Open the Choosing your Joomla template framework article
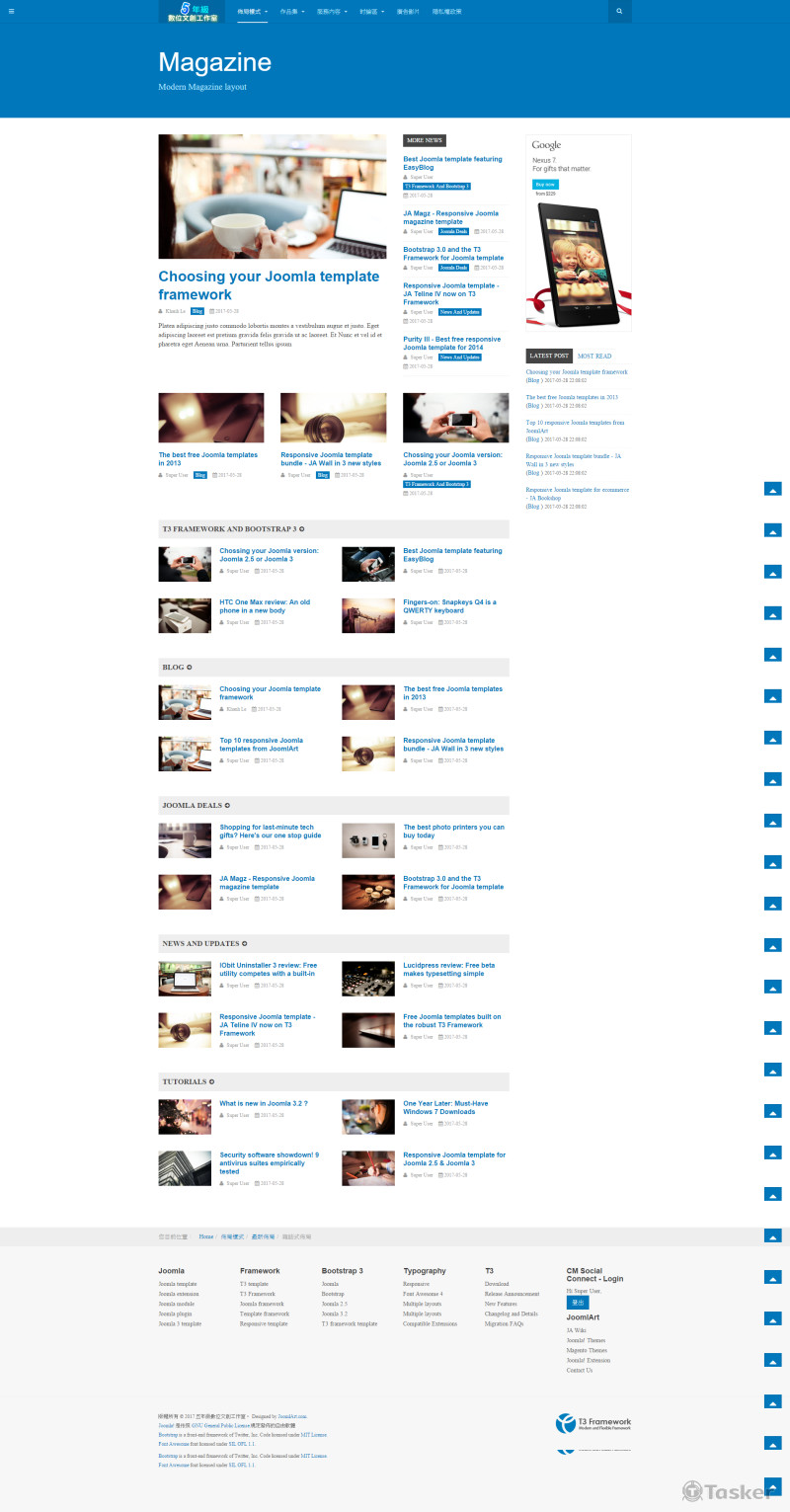790x1512 pixels. [x=271, y=285]
